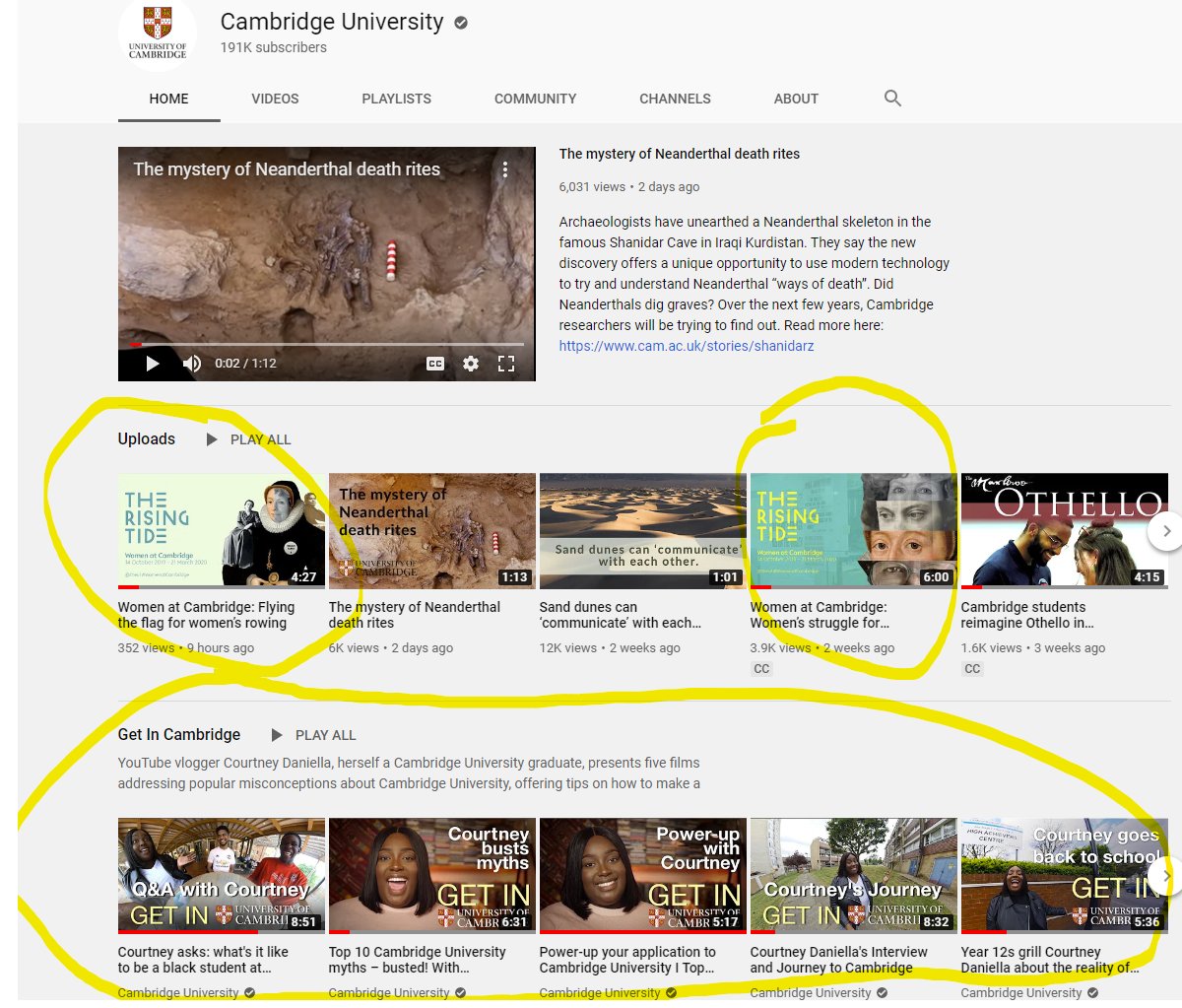This screenshot has height=1008, width=1182.
Task: Toggle closed captions on the featured video
Action: coord(435,364)
